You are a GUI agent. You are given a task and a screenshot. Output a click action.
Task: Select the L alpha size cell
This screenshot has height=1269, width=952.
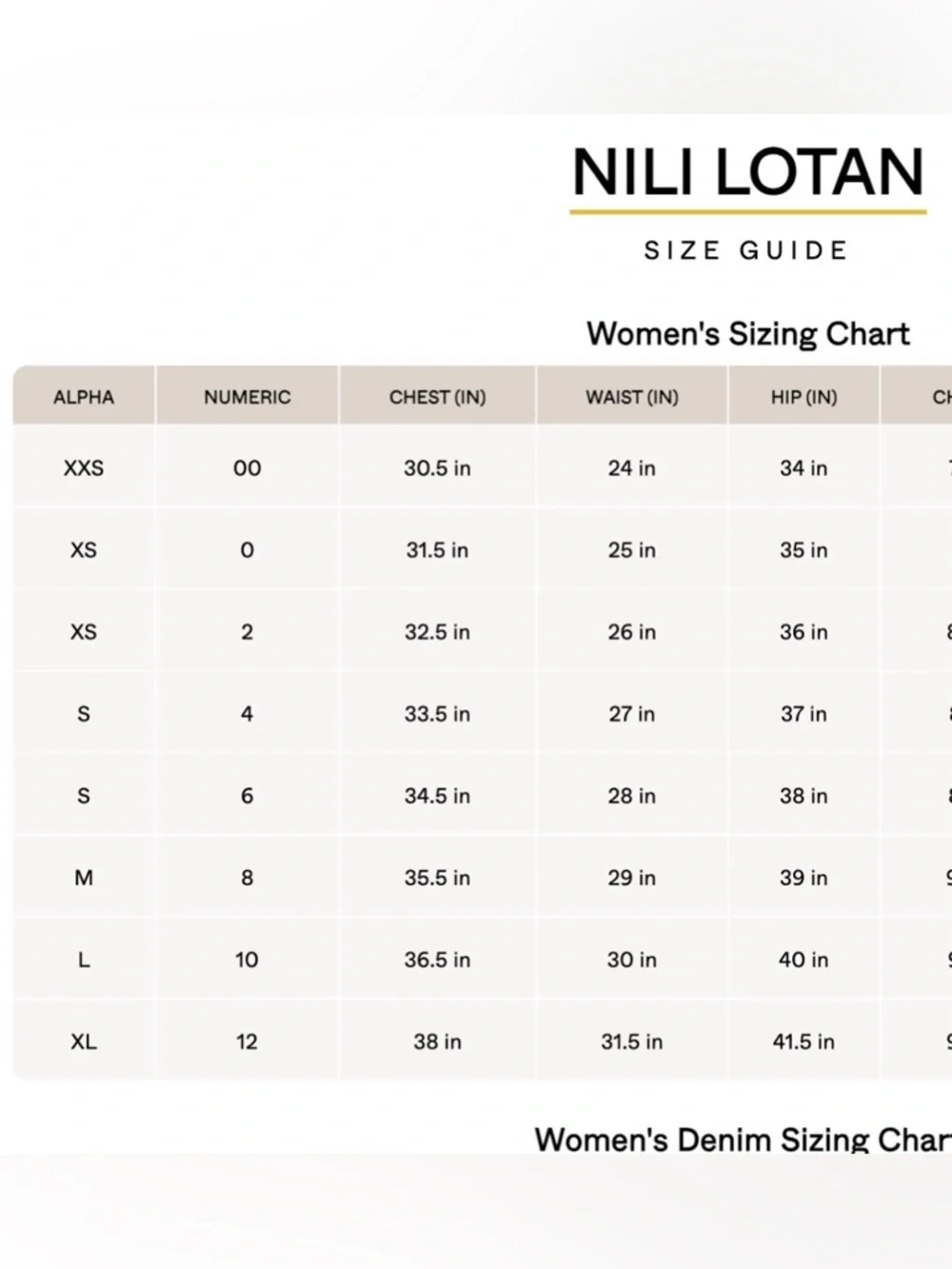84,960
